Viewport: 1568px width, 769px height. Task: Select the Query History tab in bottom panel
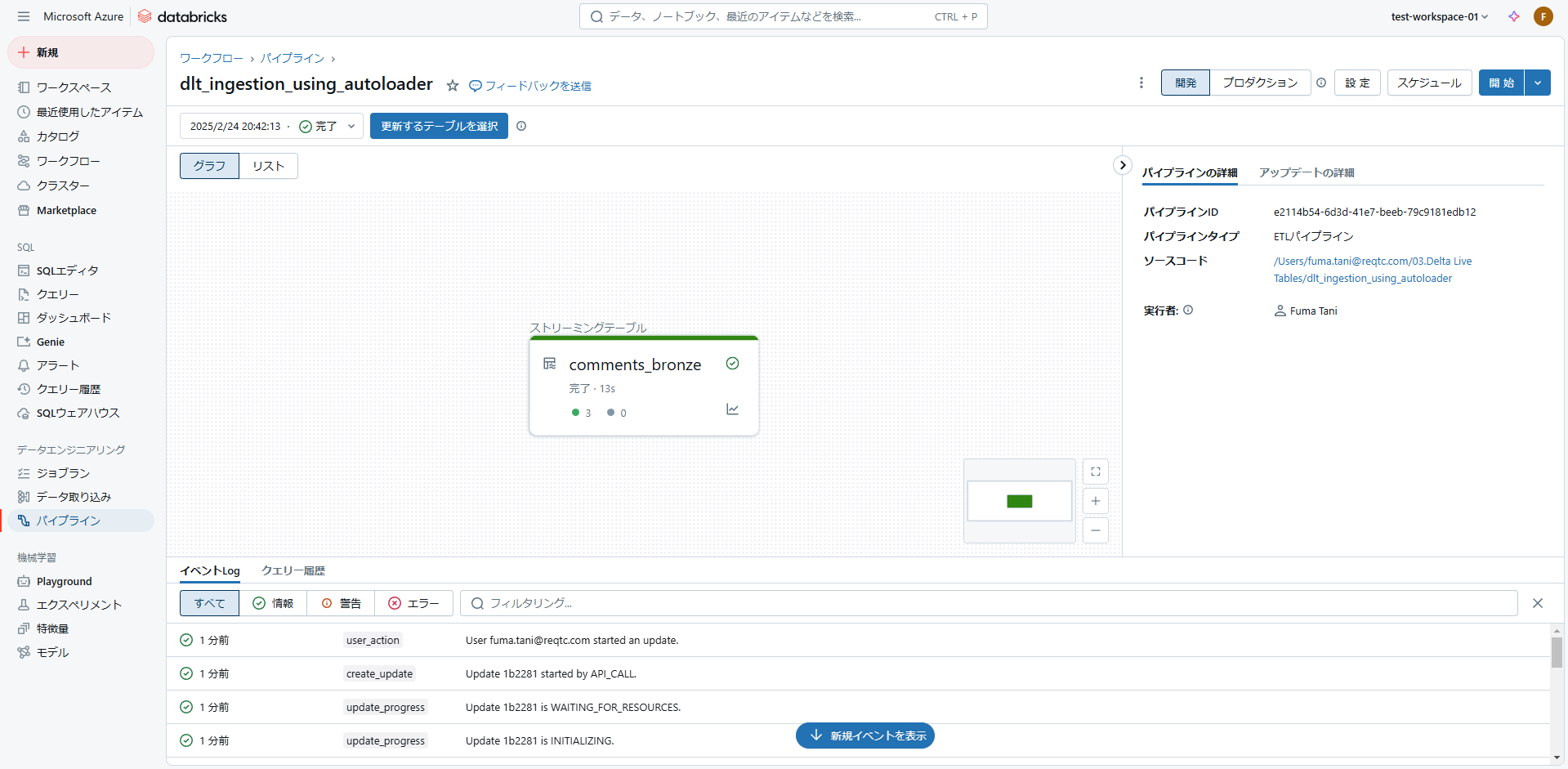[x=293, y=570]
